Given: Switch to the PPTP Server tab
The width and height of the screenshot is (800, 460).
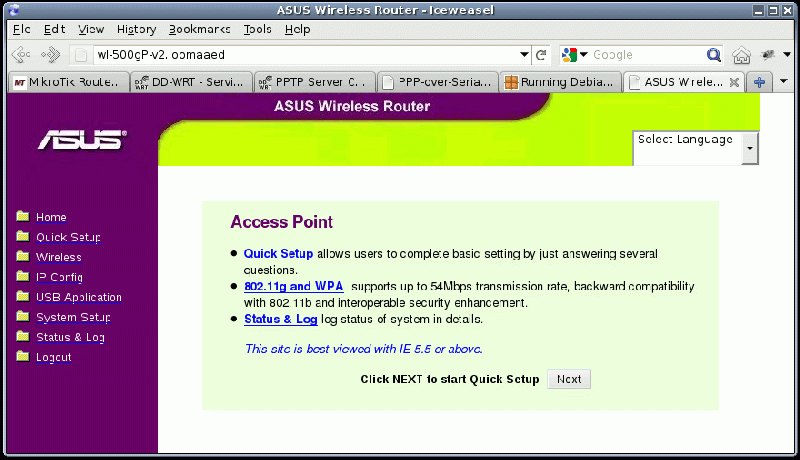Looking at the screenshot, I should 314,82.
